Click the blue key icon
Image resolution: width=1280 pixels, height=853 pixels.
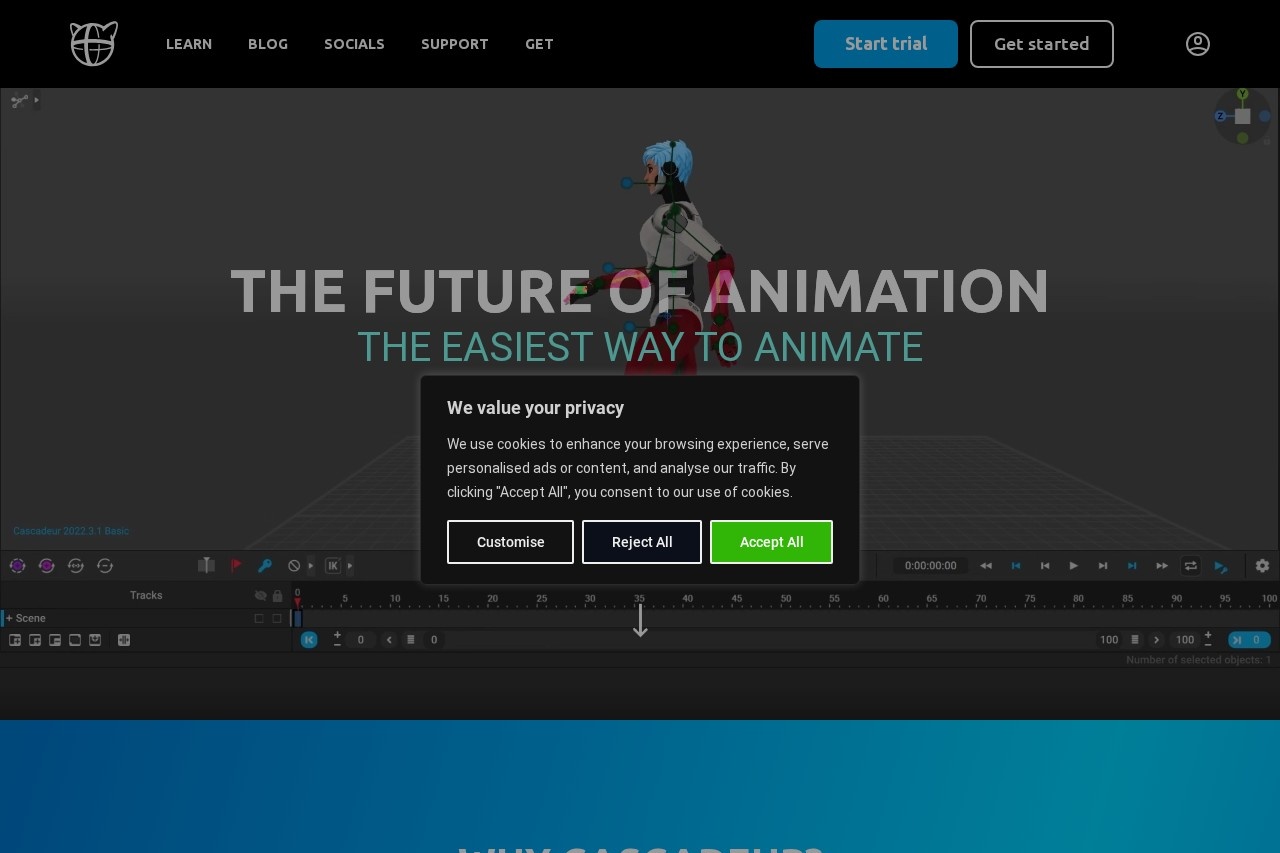click(x=265, y=566)
